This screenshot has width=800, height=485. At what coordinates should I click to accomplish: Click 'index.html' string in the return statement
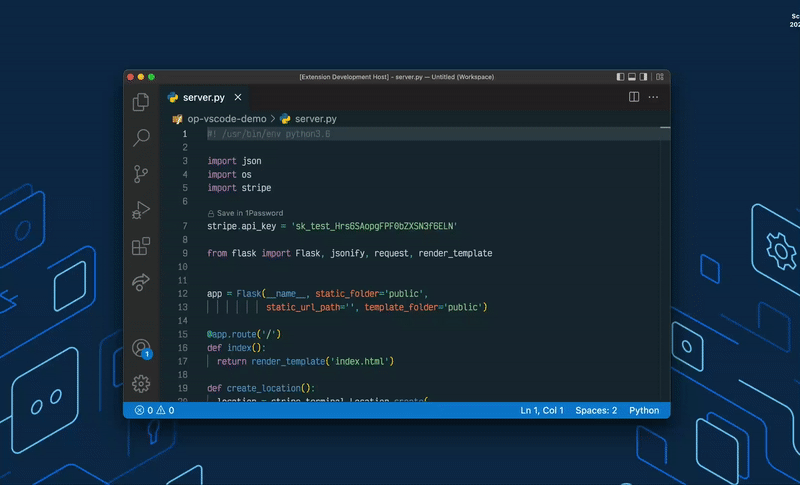click(362, 362)
